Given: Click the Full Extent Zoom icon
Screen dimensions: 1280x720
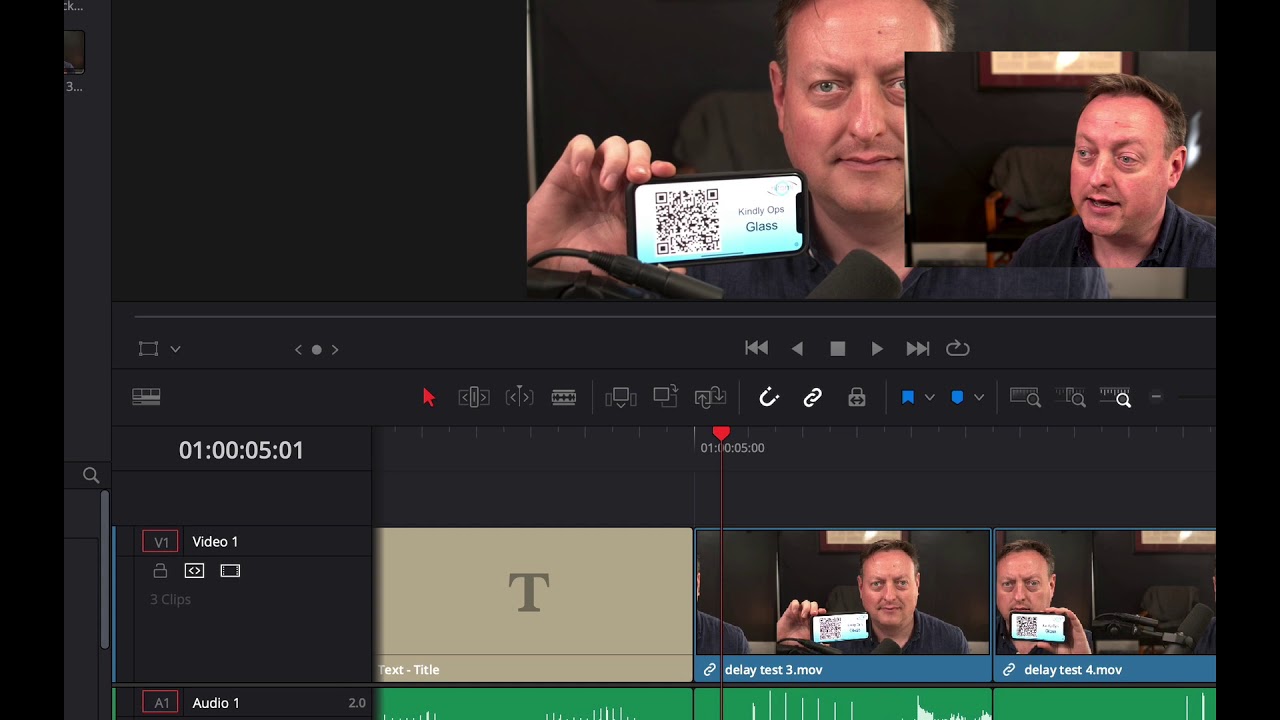Looking at the screenshot, I should (x=1025, y=397).
